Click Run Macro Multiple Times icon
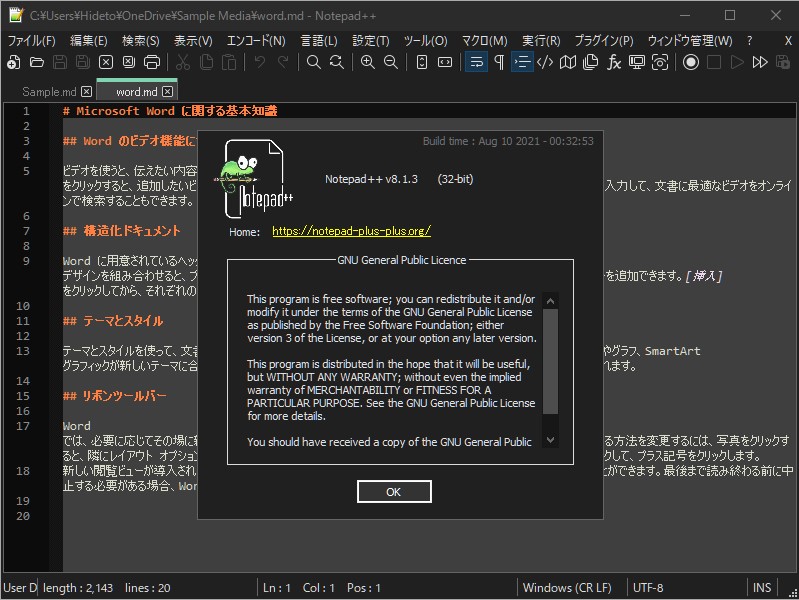 tap(760, 62)
